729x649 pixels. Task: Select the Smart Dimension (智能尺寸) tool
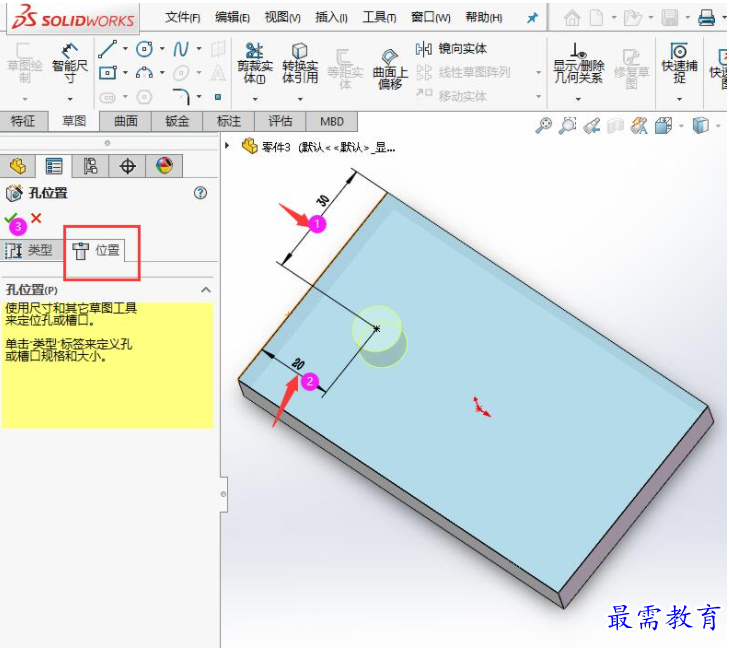click(70, 63)
